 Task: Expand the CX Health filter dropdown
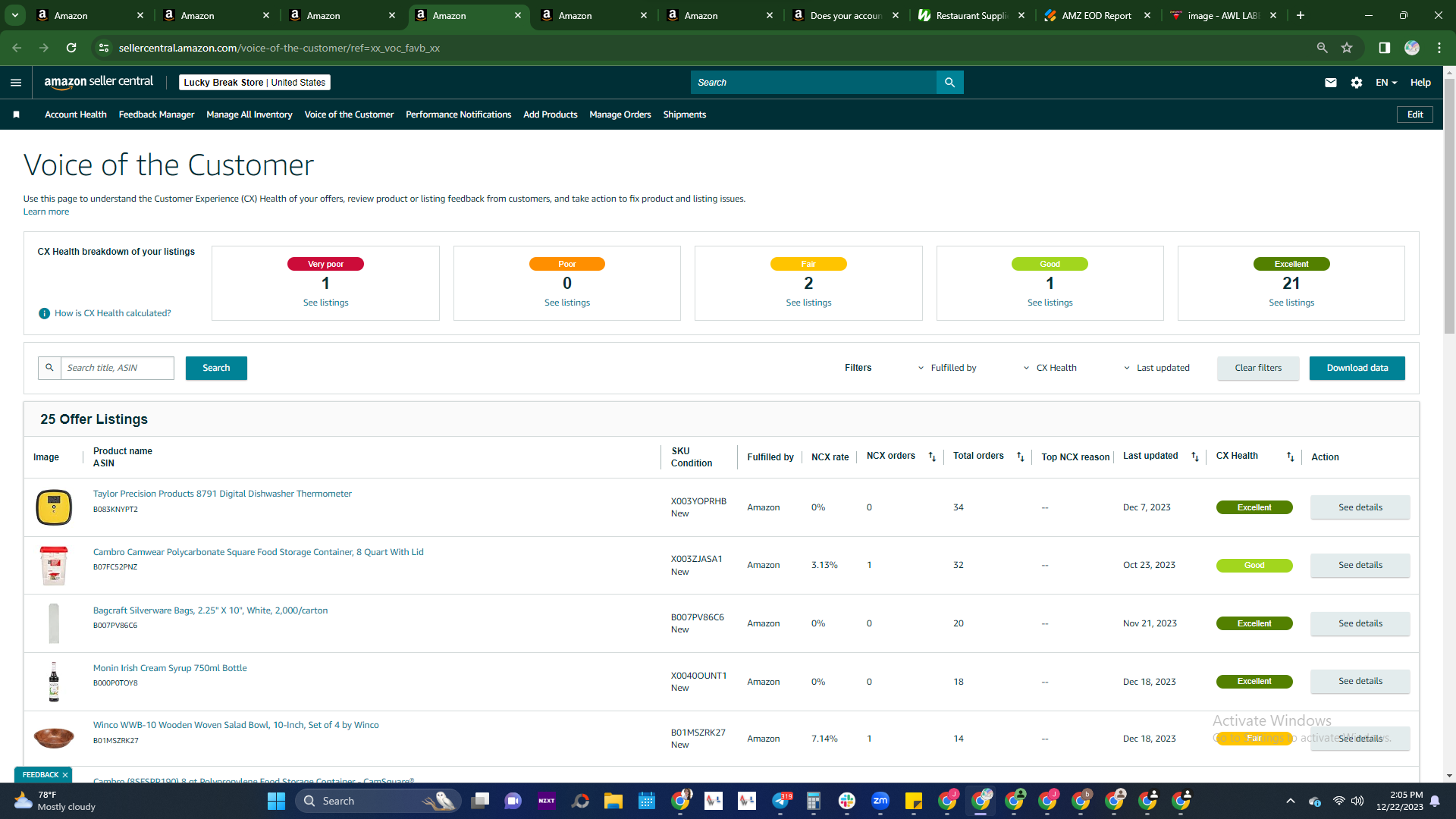(1050, 368)
